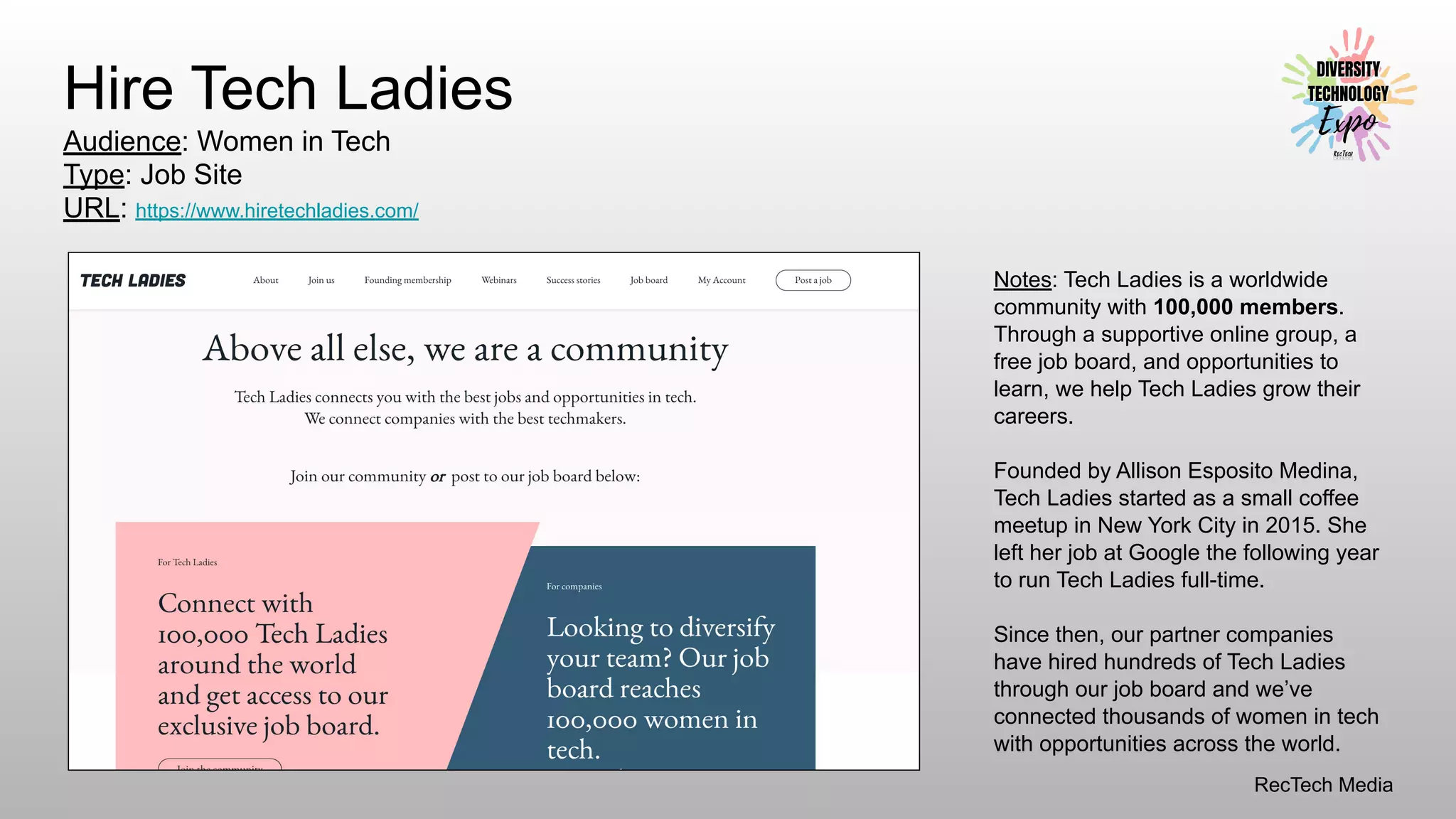Click 'Join our community or post' sentence
The height and width of the screenshot is (819, 1456).
pos(465,476)
